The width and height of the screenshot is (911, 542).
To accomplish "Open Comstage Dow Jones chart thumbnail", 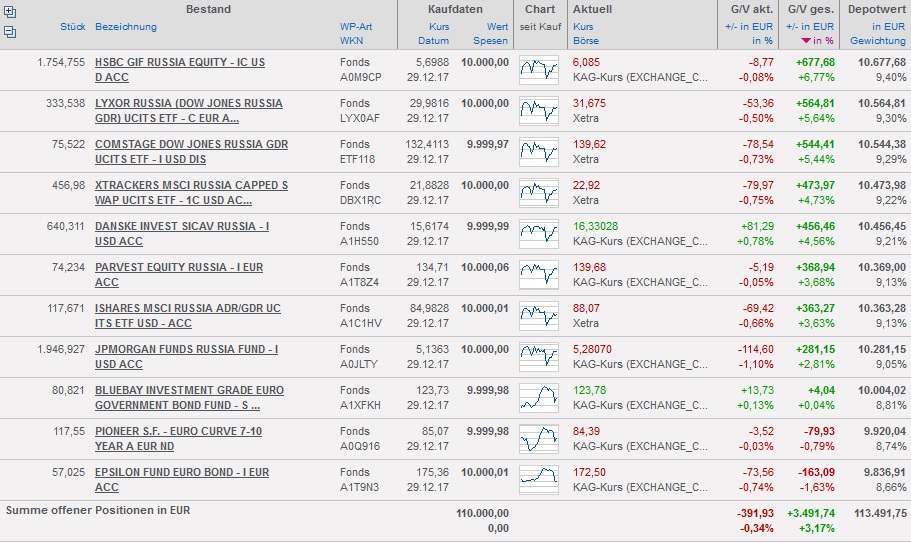I will (539, 152).
